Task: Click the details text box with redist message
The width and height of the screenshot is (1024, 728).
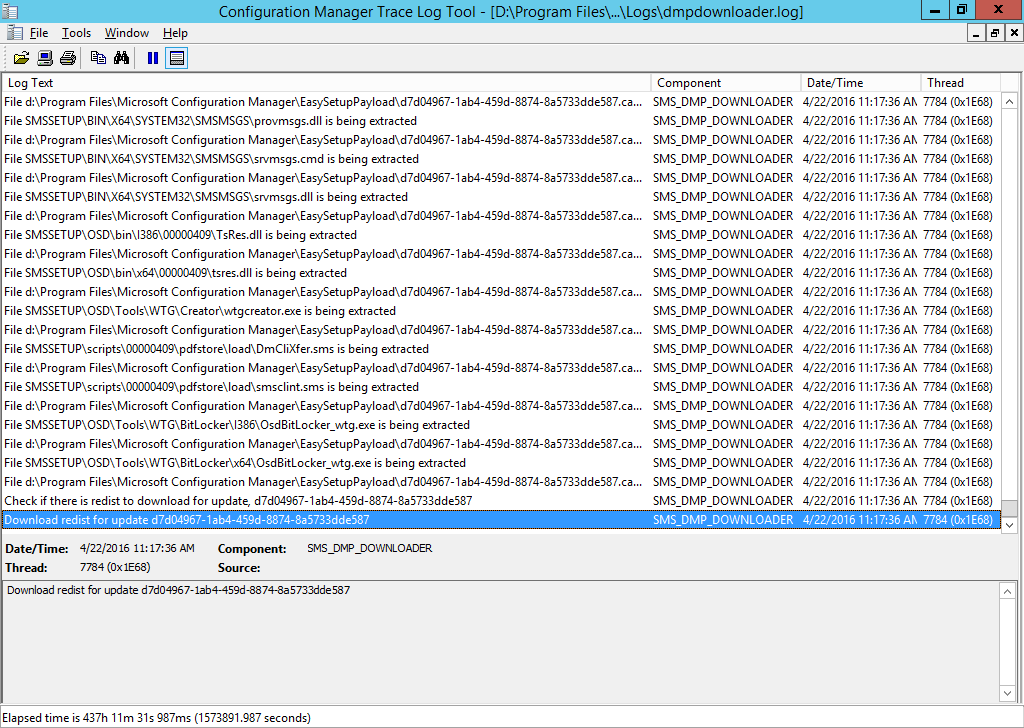Action: tap(500, 641)
